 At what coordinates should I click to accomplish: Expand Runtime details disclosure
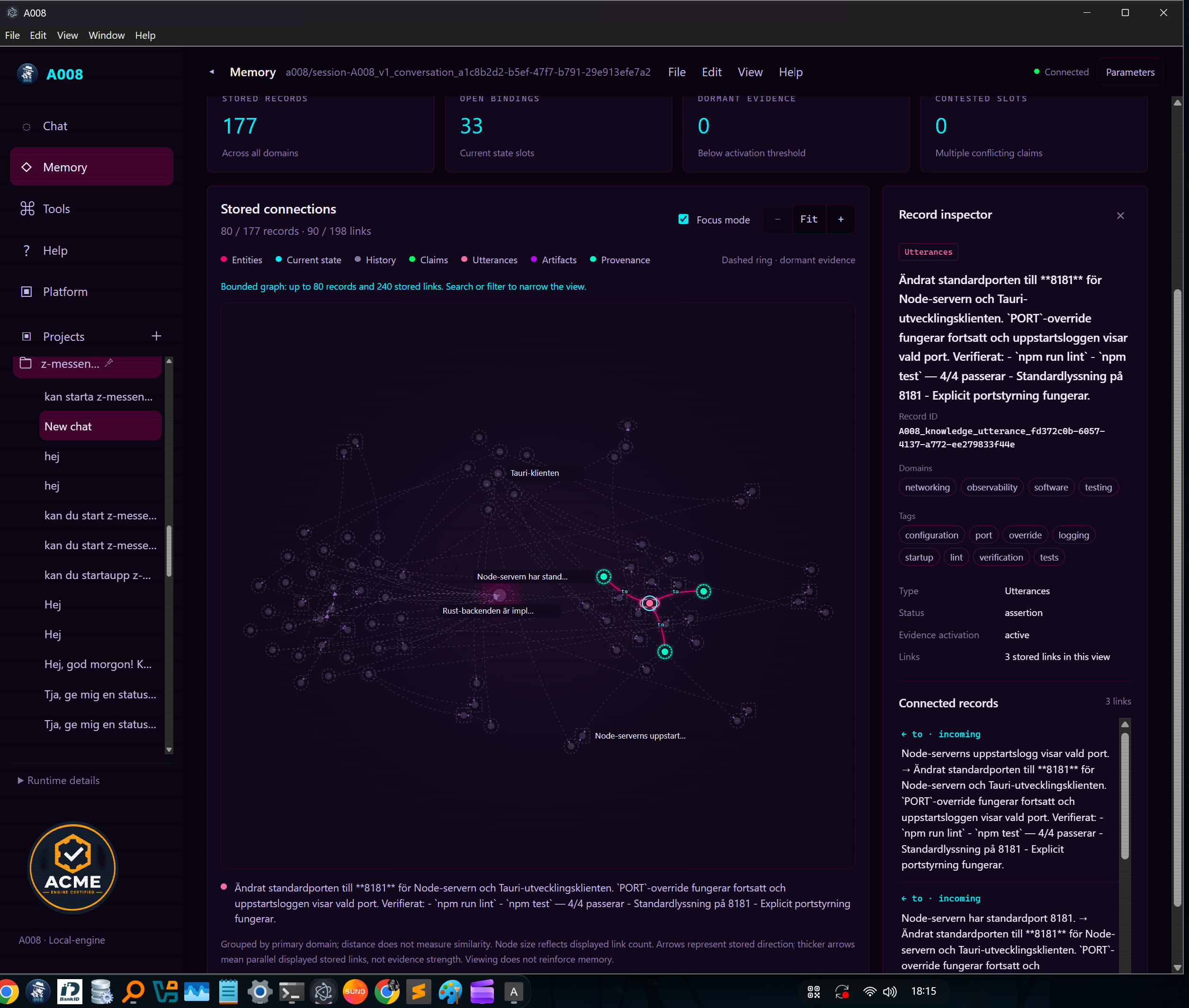tap(59, 780)
